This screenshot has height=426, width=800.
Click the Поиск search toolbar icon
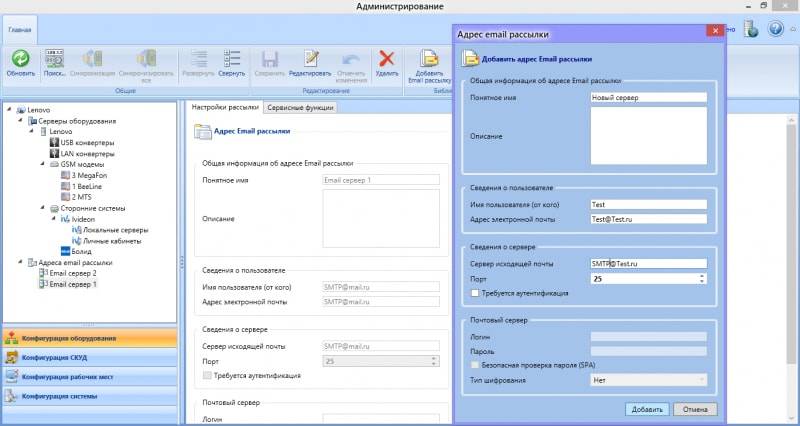tap(54, 58)
